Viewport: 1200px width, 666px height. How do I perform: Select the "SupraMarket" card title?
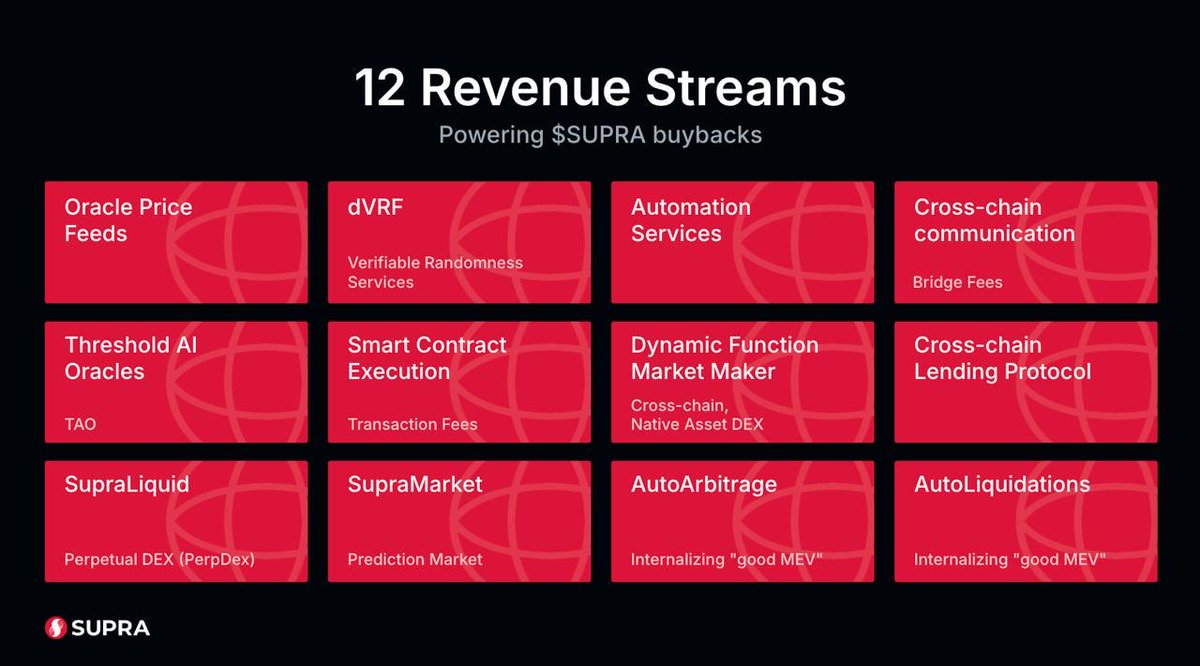tap(415, 484)
